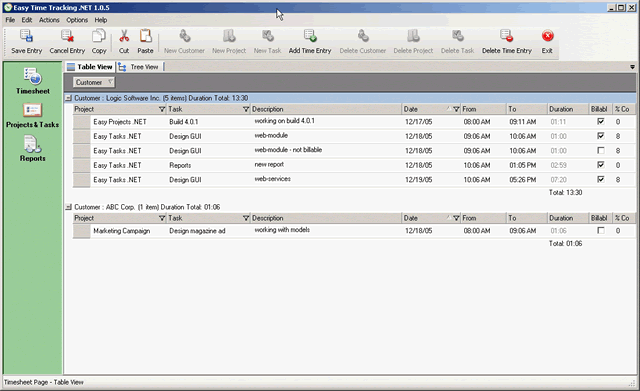640x391 pixels.
Task: Click the Delete Customer toolbar icon
Action: pos(363,36)
